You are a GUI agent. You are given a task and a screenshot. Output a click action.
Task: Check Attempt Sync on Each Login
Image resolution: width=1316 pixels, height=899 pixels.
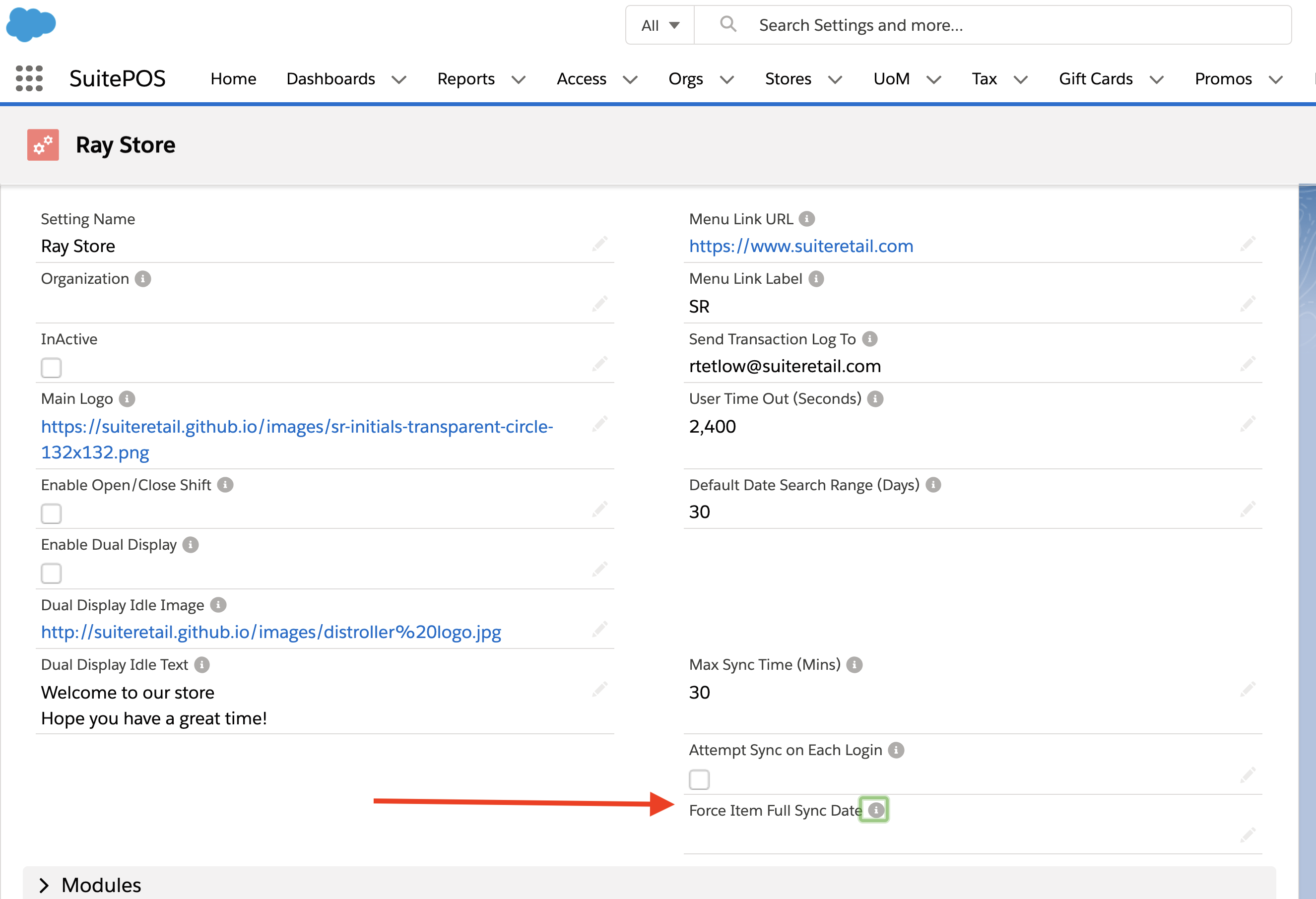[699, 779]
